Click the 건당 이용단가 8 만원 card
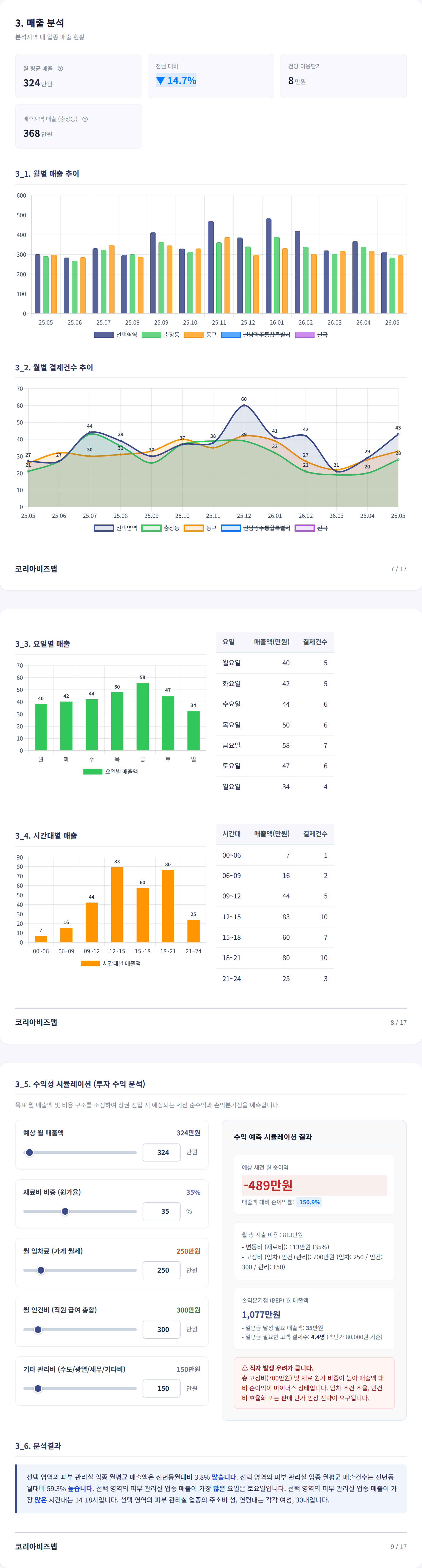Screen dimensions: 422x1568 coord(343,76)
